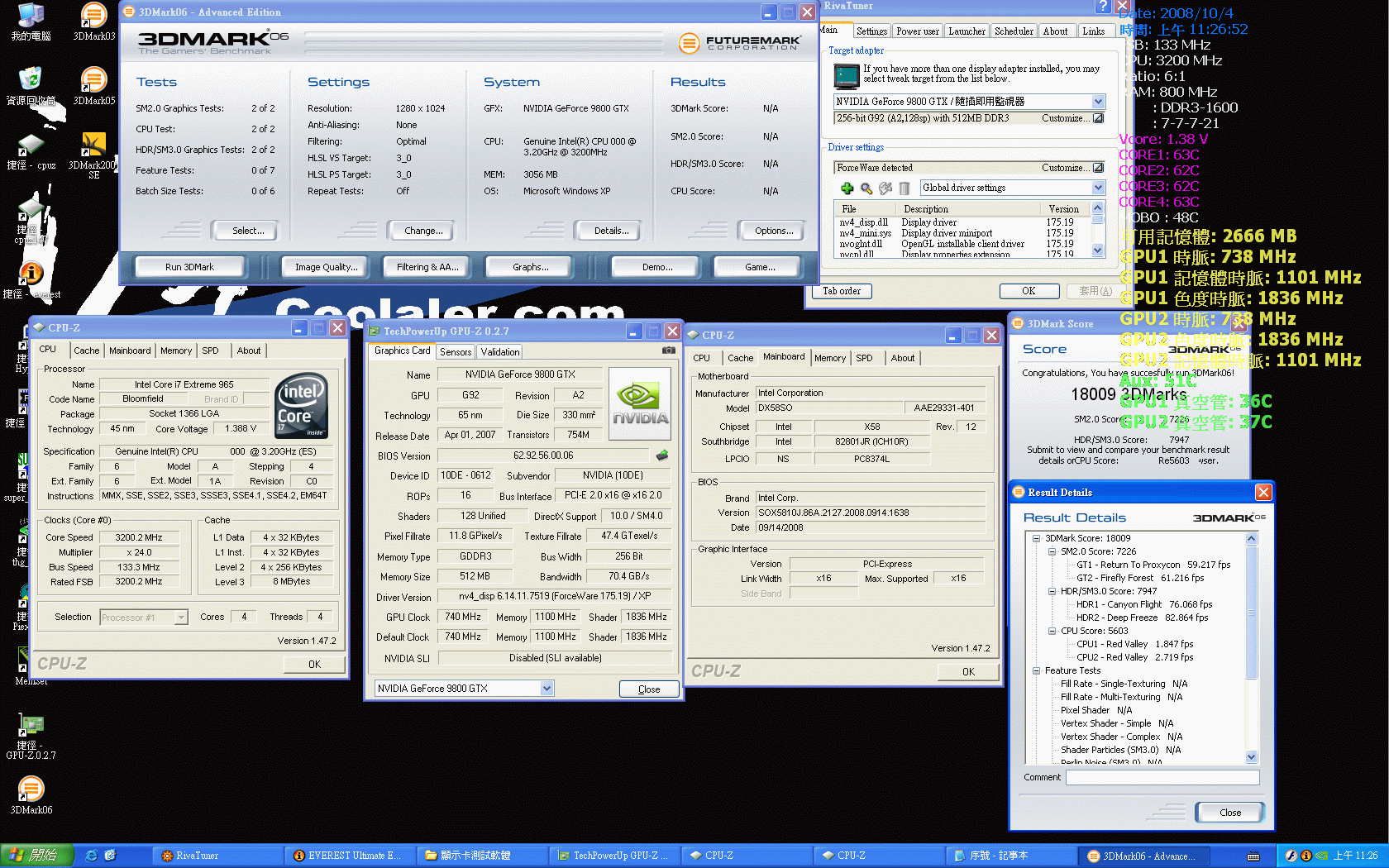1389x868 pixels.
Task: Open the GPU-Z 0.2.7 desktop shortcut
Action: [31, 736]
